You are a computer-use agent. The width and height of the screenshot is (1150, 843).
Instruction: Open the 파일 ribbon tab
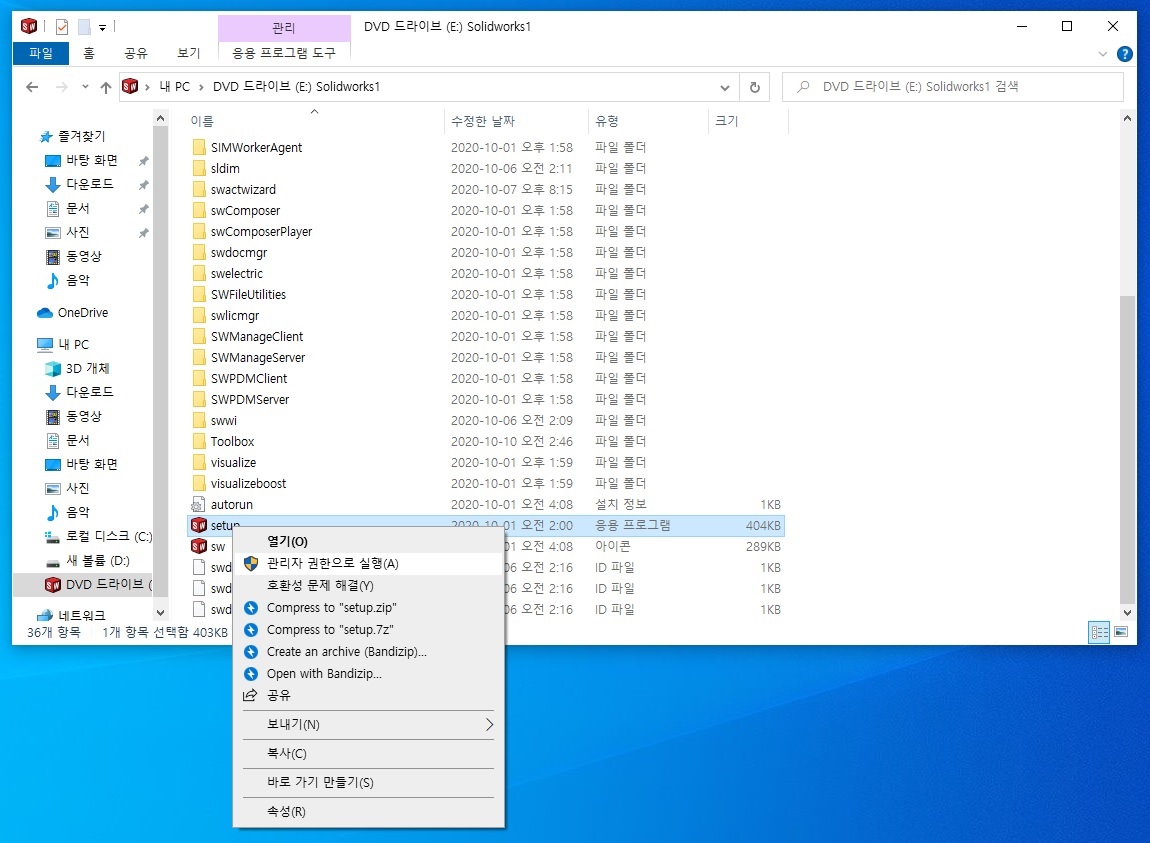40,53
